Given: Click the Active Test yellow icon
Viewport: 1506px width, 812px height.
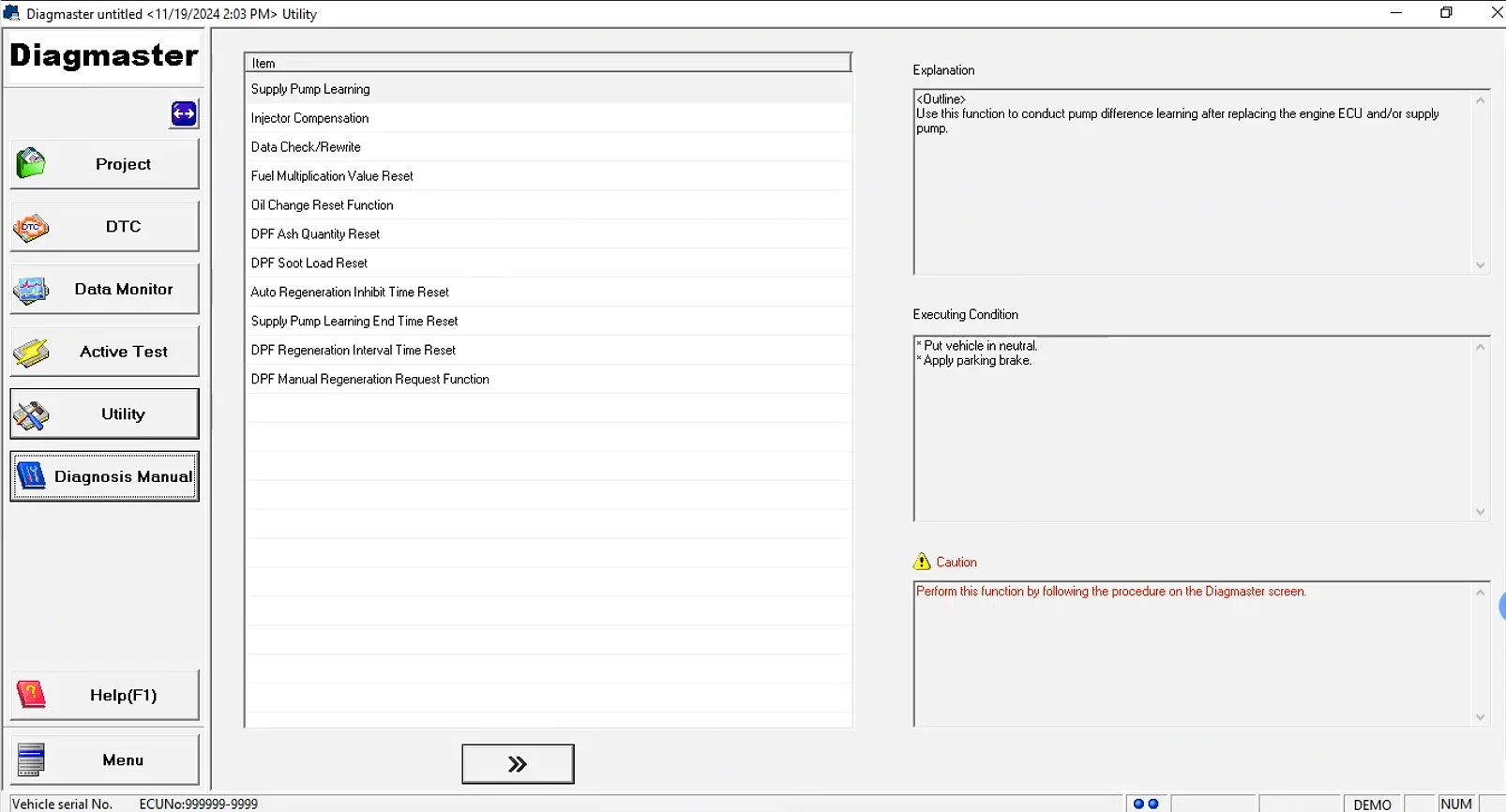Looking at the screenshot, I should pos(31,353).
